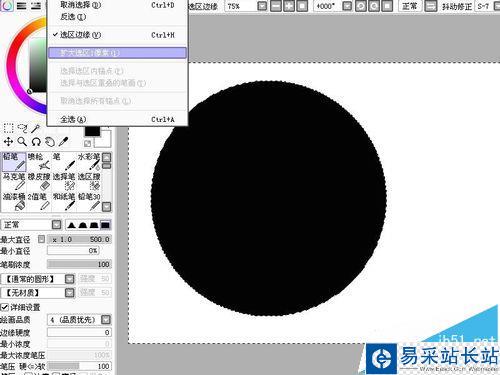The image size is (500, 375).
Task: Click the white background color swatch
Action: (103, 140)
